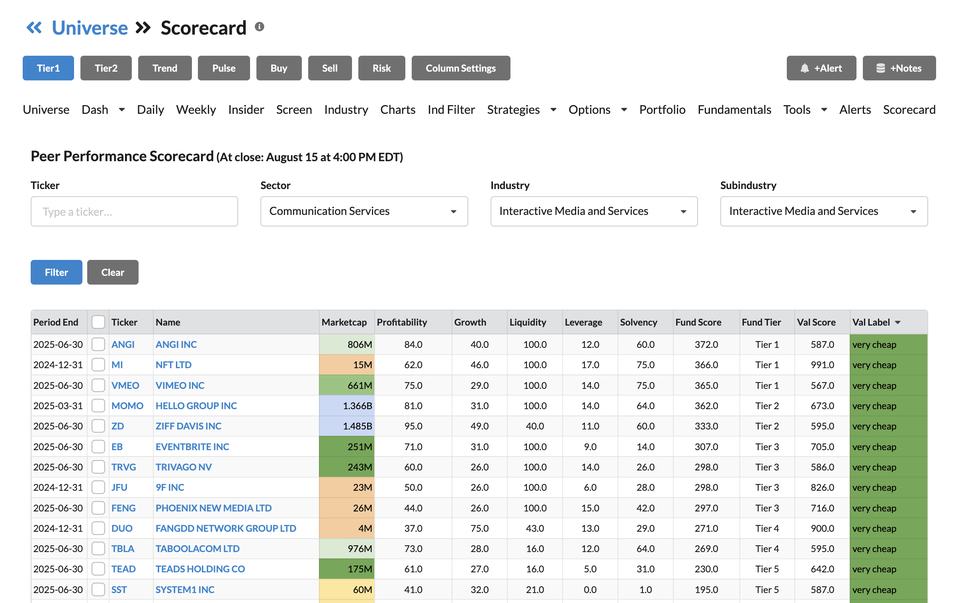This screenshot has width=960, height=603.
Task: Switch to the Tier2 tab
Action: [106, 68]
